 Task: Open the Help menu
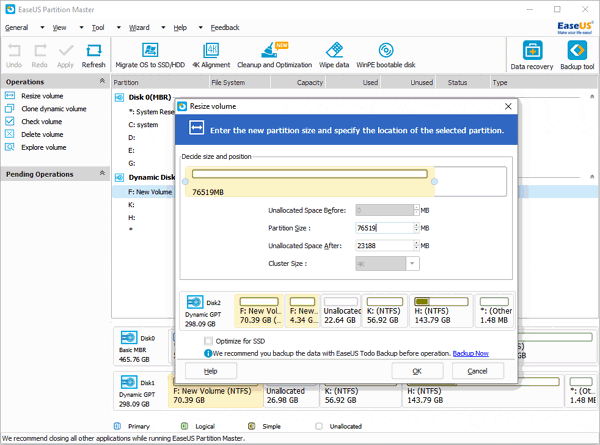(x=180, y=28)
